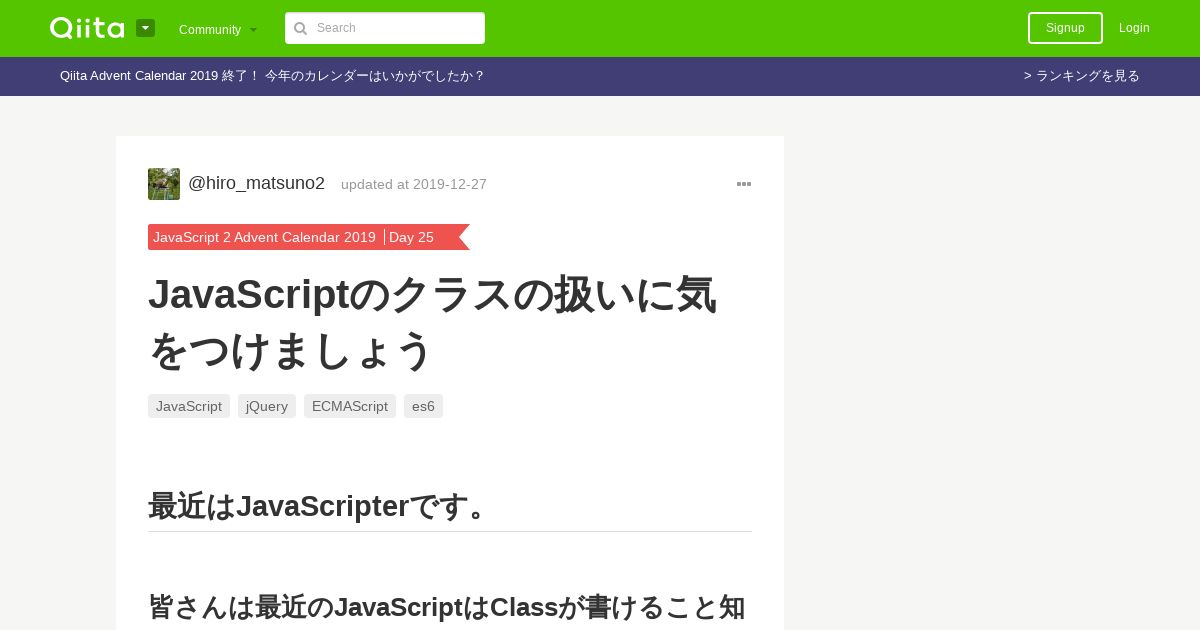The width and height of the screenshot is (1200, 630).
Task: Click the Login link
Action: [x=1134, y=28]
